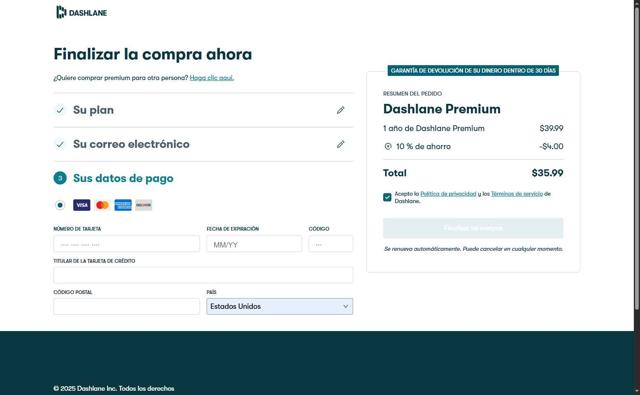Click the American Express logo

point(123,205)
